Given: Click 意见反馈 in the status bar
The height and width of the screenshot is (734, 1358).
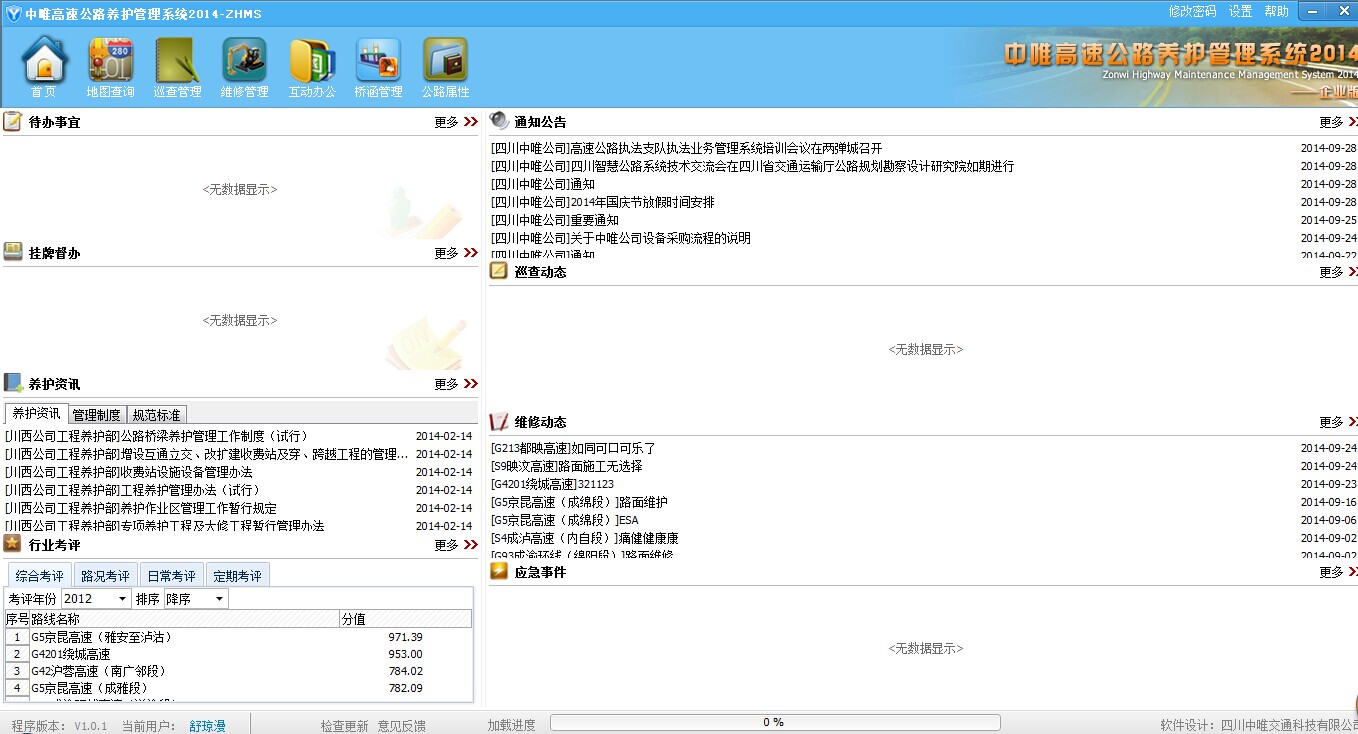Looking at the screenshot, I should (402, 725).
